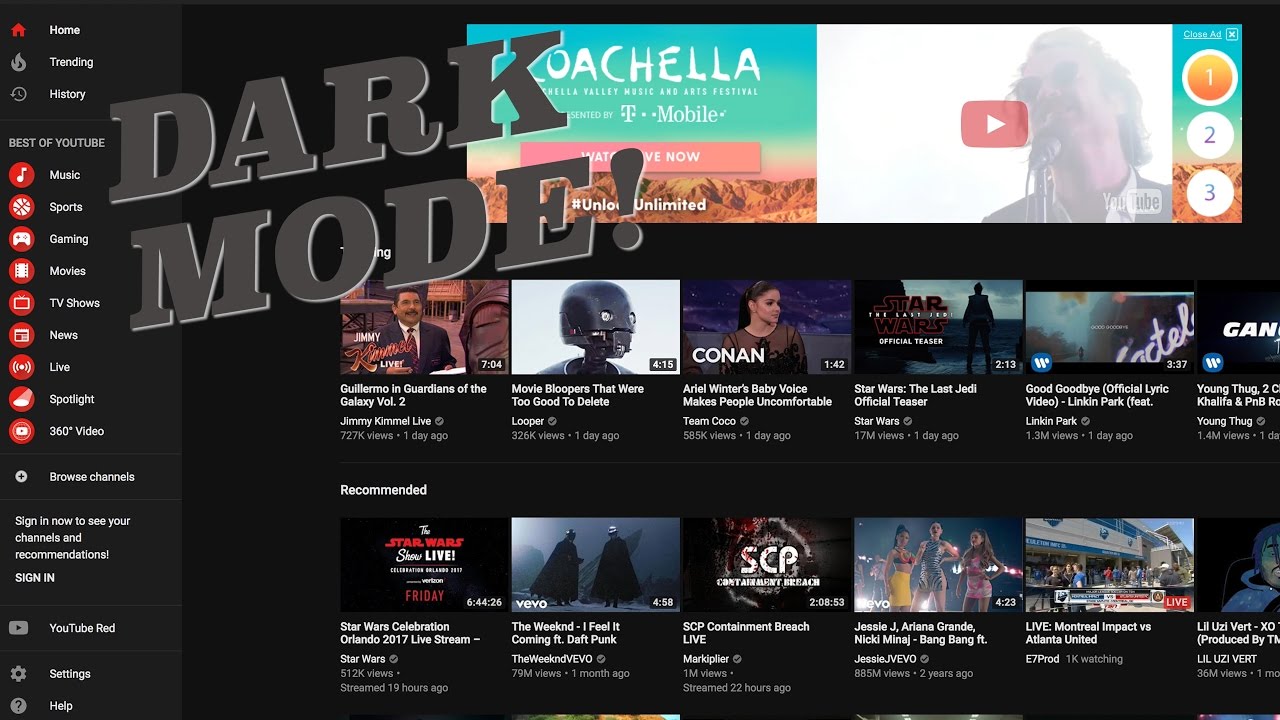
Task: Open Movie Bloopers video thumbnail
Action: (x=595, y=327)
